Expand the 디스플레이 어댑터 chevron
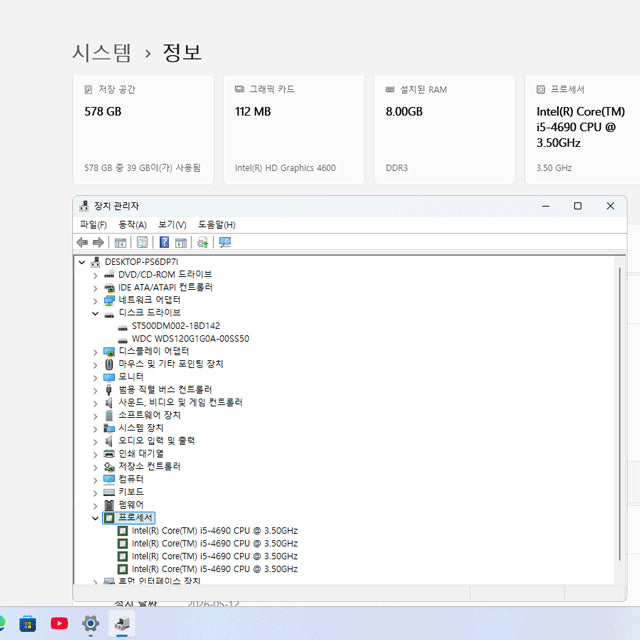Image resolution: width=640 pixels, height=640 pixels. tap(95, 352)
